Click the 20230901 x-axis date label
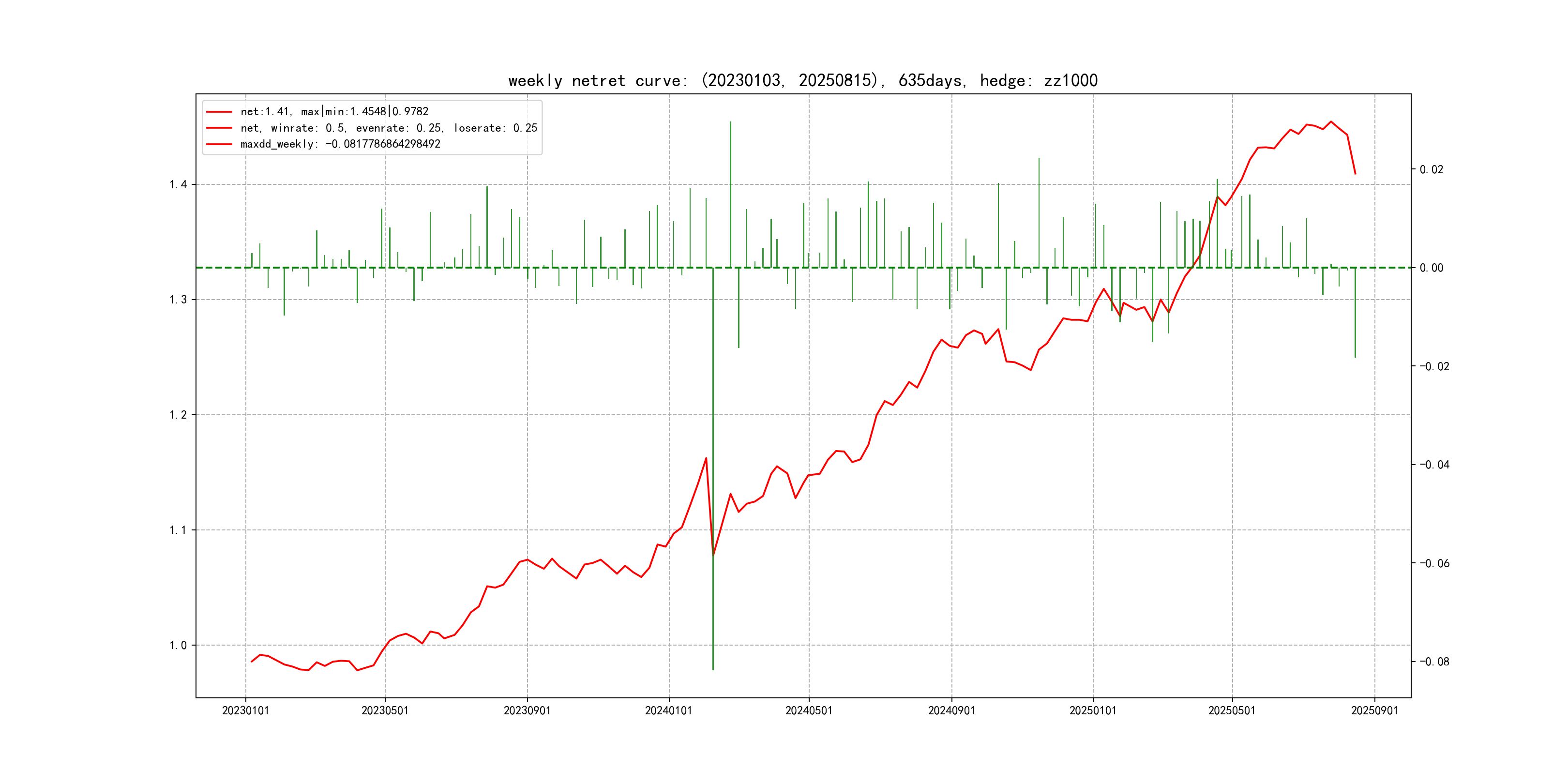Screen dimensions: 1568x784 527,711
